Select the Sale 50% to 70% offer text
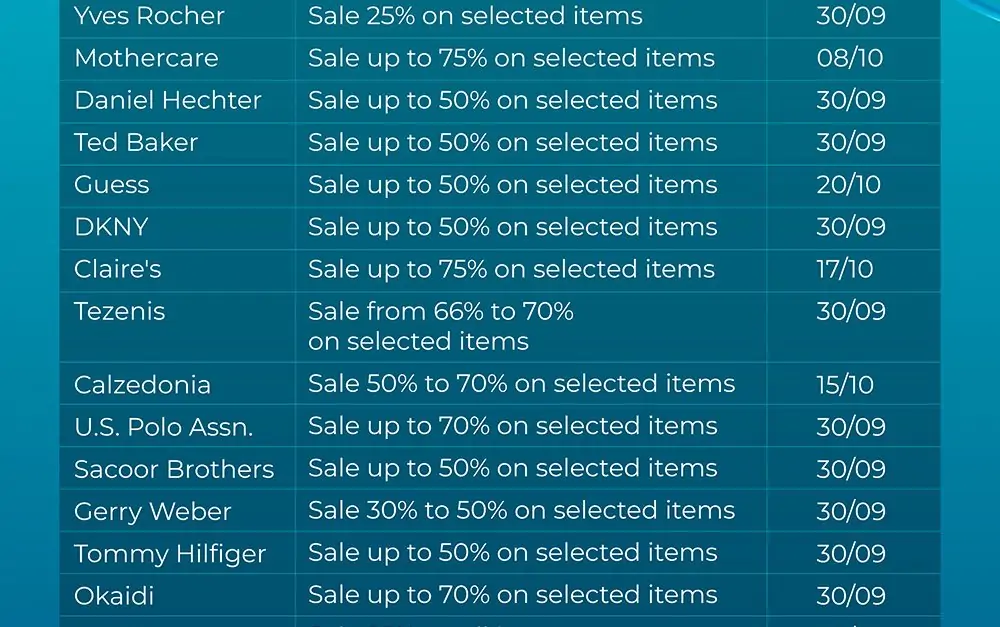 pos(522,383)
